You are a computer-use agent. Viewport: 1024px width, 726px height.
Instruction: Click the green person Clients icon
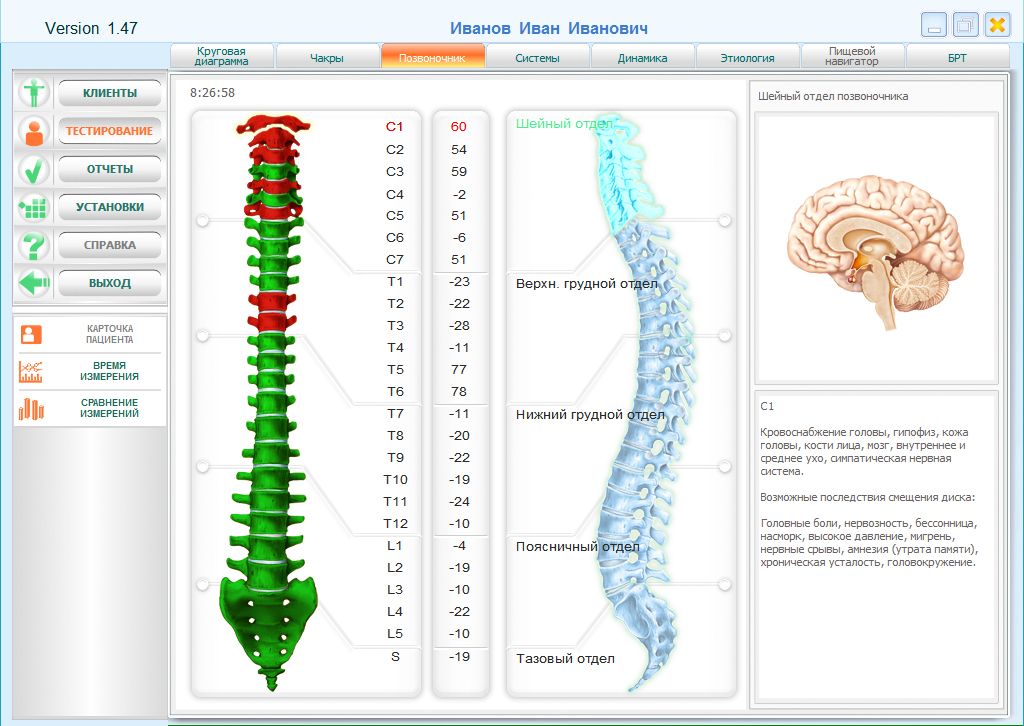point(35,93)
